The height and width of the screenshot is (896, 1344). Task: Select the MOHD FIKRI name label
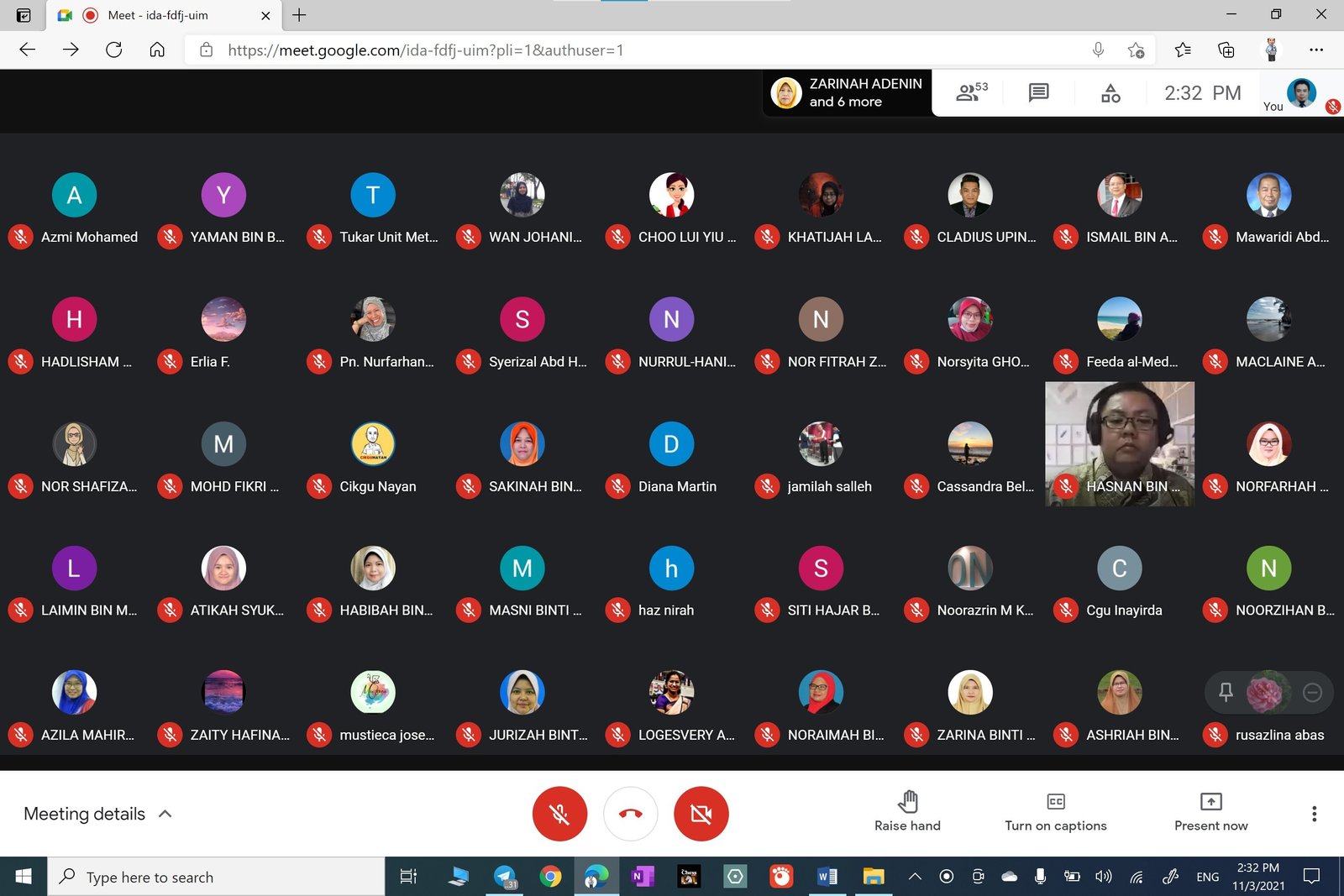(x=234, y=486)
